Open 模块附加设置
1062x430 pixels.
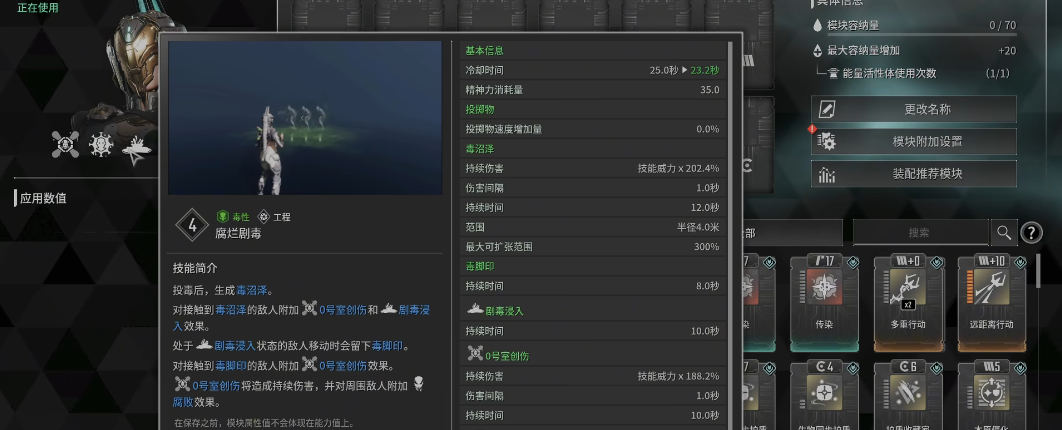914,142
